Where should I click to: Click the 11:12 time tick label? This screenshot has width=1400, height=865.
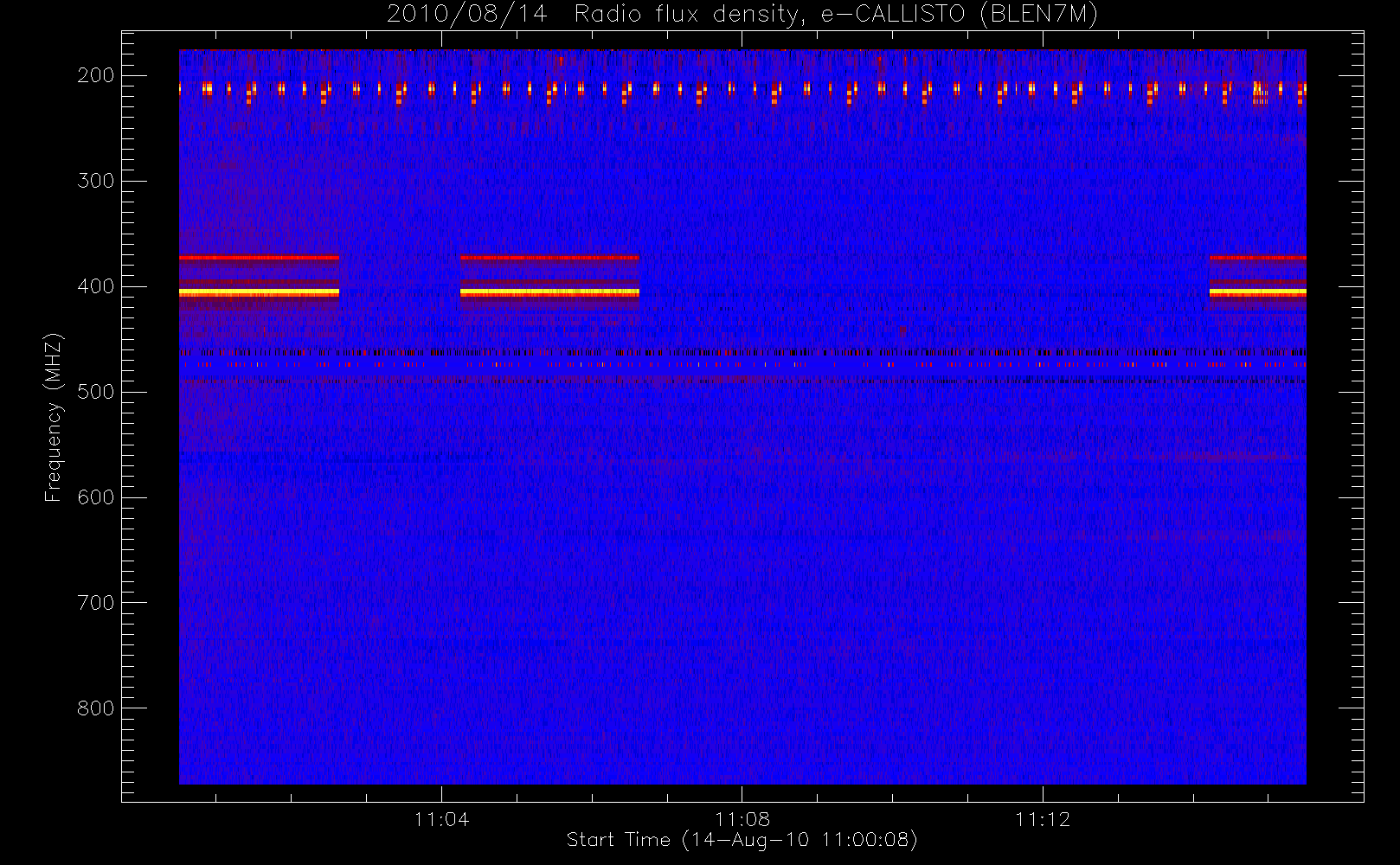tap(1043, 819)
